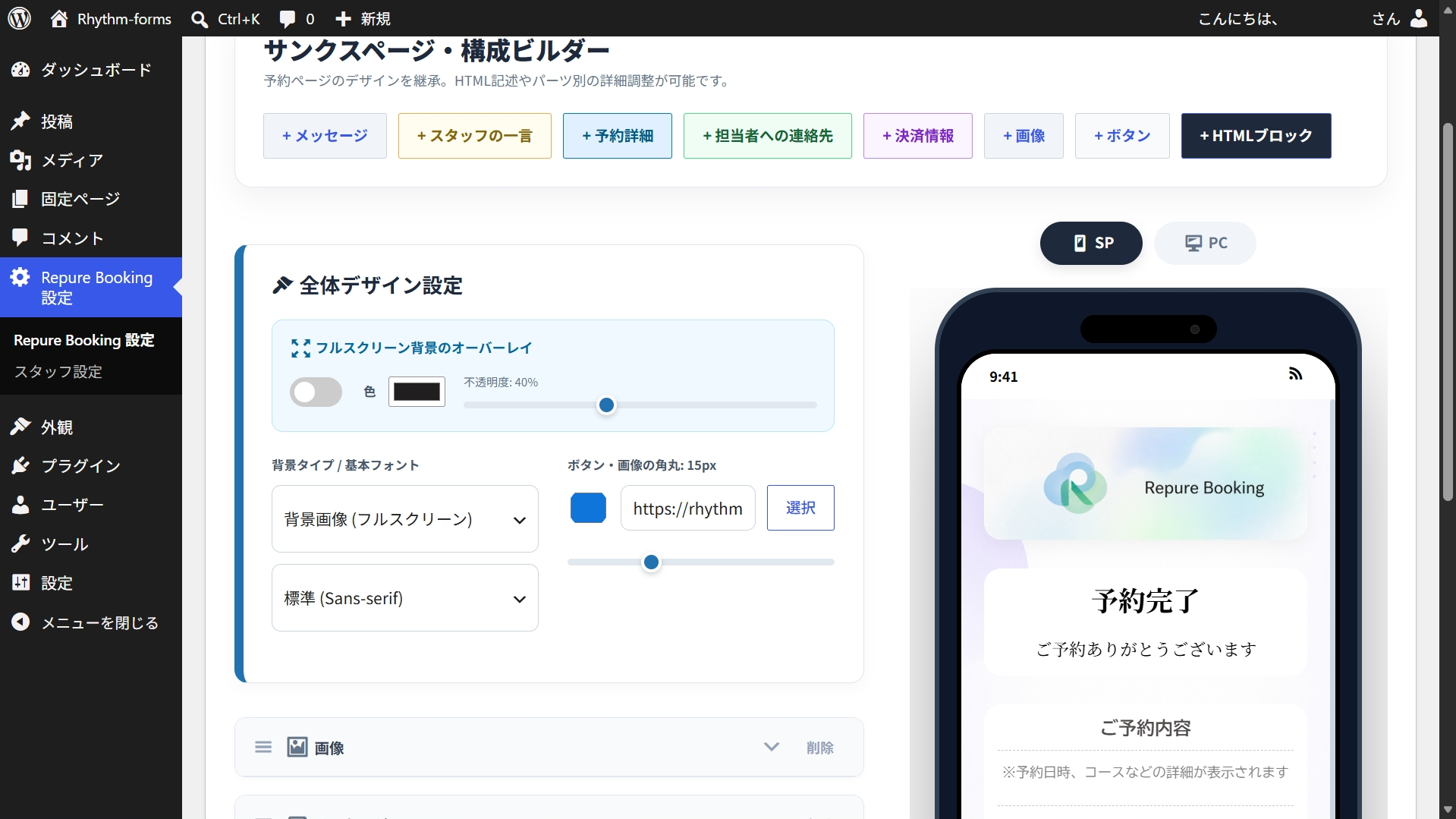Click the 選択 image select button
The image size is (1456, 819).
800,508
